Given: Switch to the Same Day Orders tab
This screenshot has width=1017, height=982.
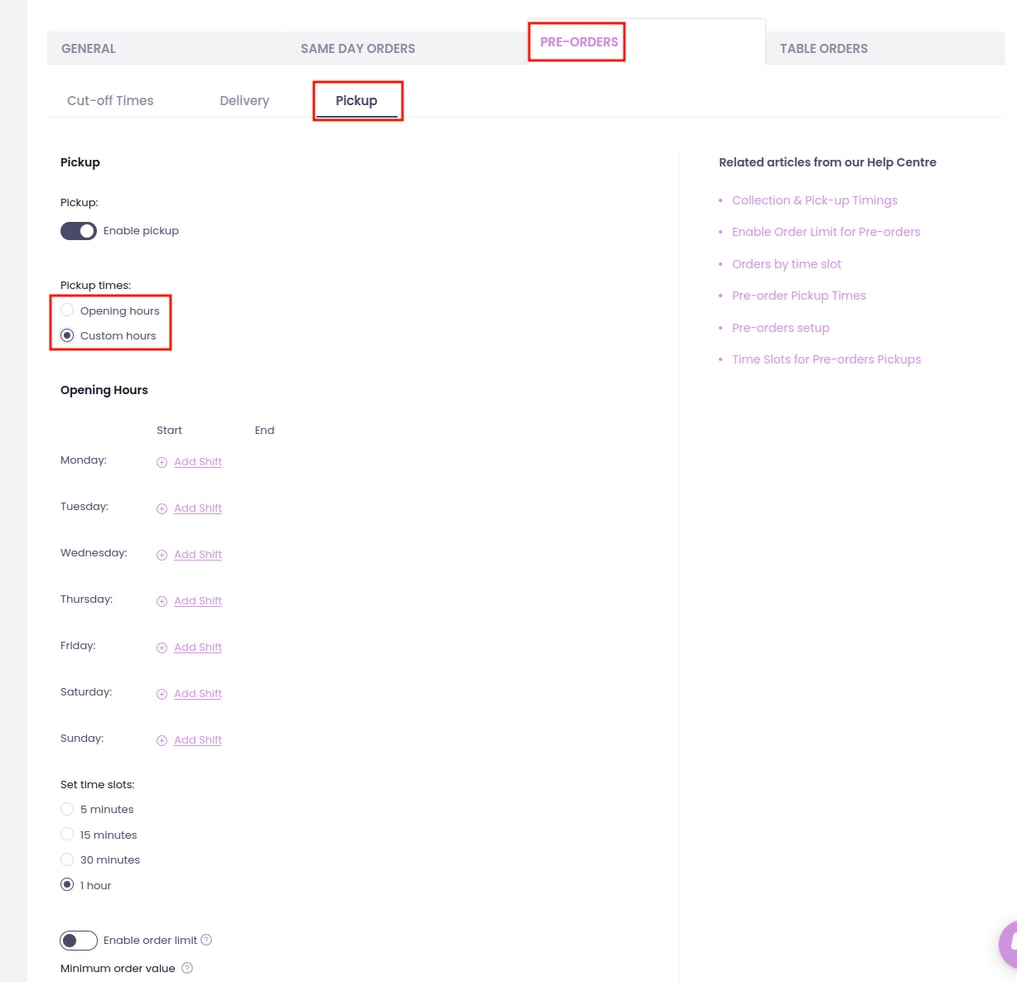Looking at the screenshot, I should click(x=357, y=48).
